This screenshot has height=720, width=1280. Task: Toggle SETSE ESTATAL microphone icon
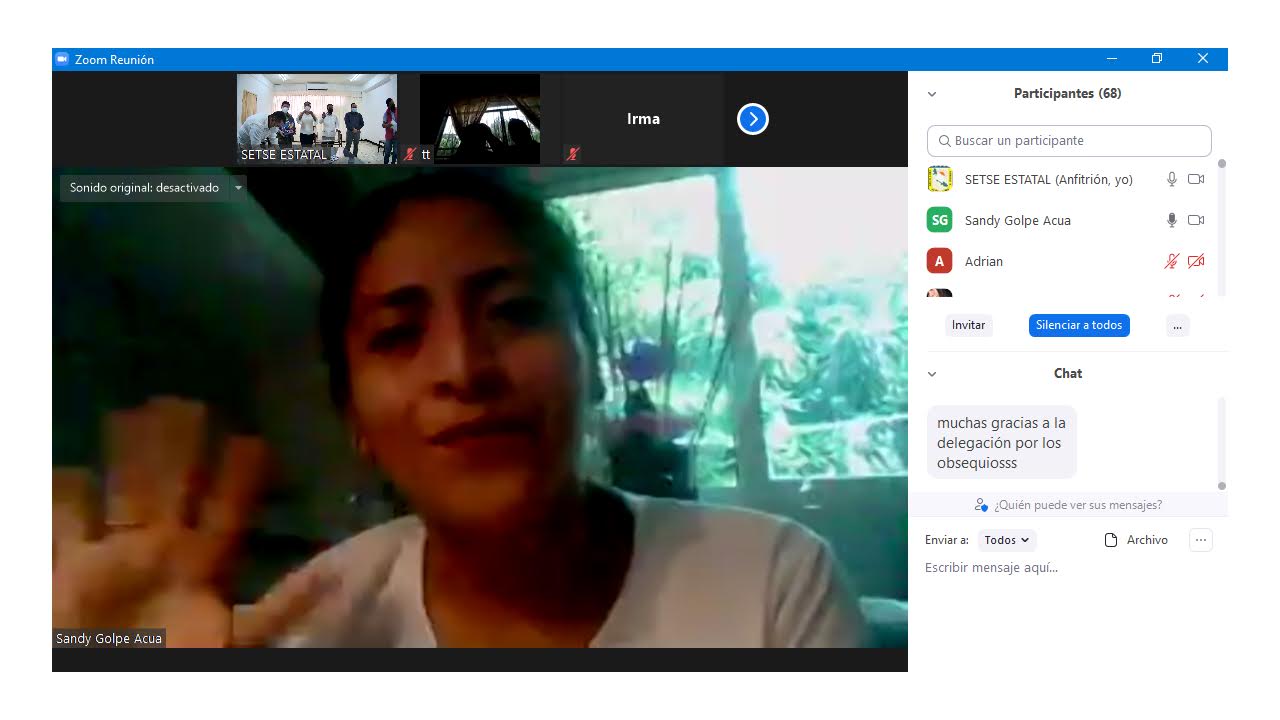tap(1172, 179)
